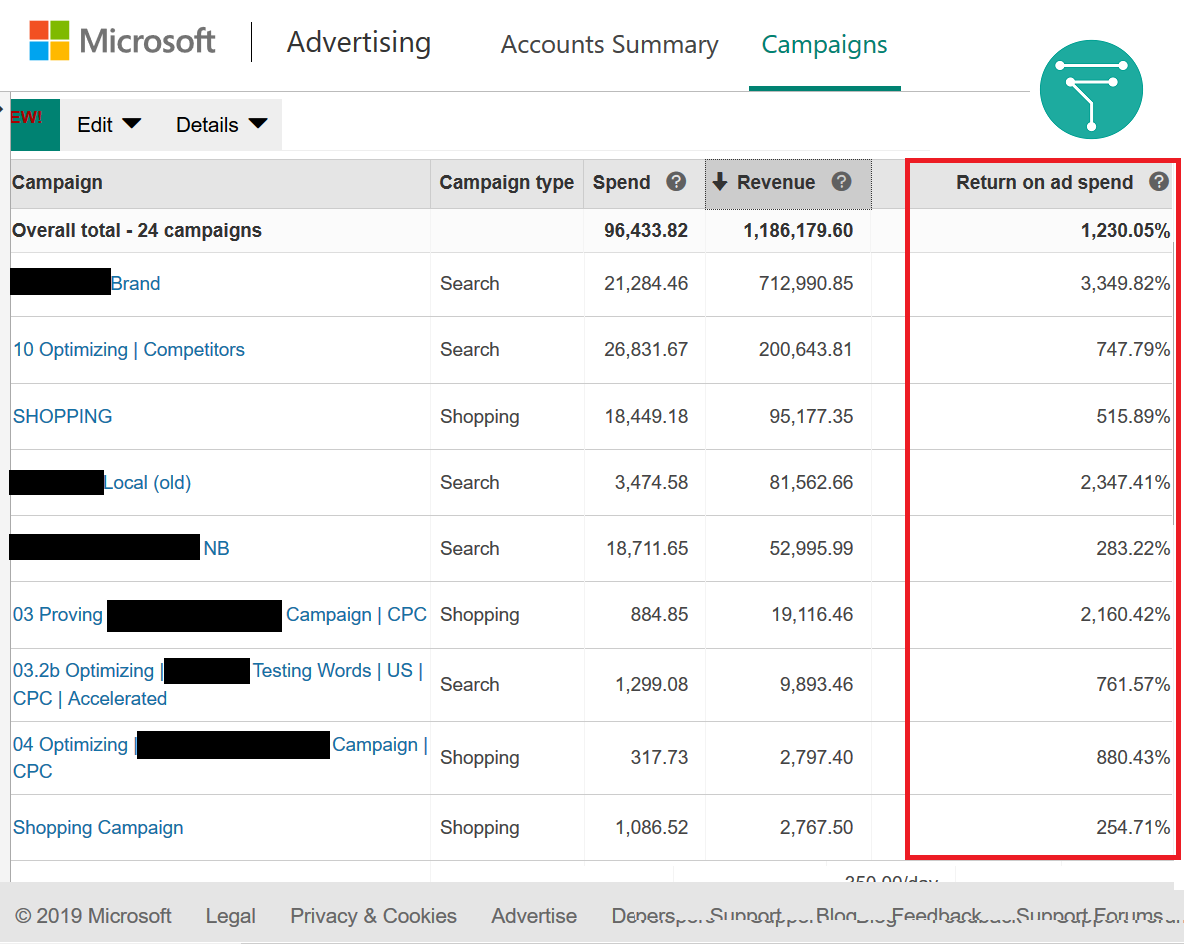Viewport: 1184px width, 944px height.
Task: Sort by the Spend column header
Action: [x=621, y=183]
